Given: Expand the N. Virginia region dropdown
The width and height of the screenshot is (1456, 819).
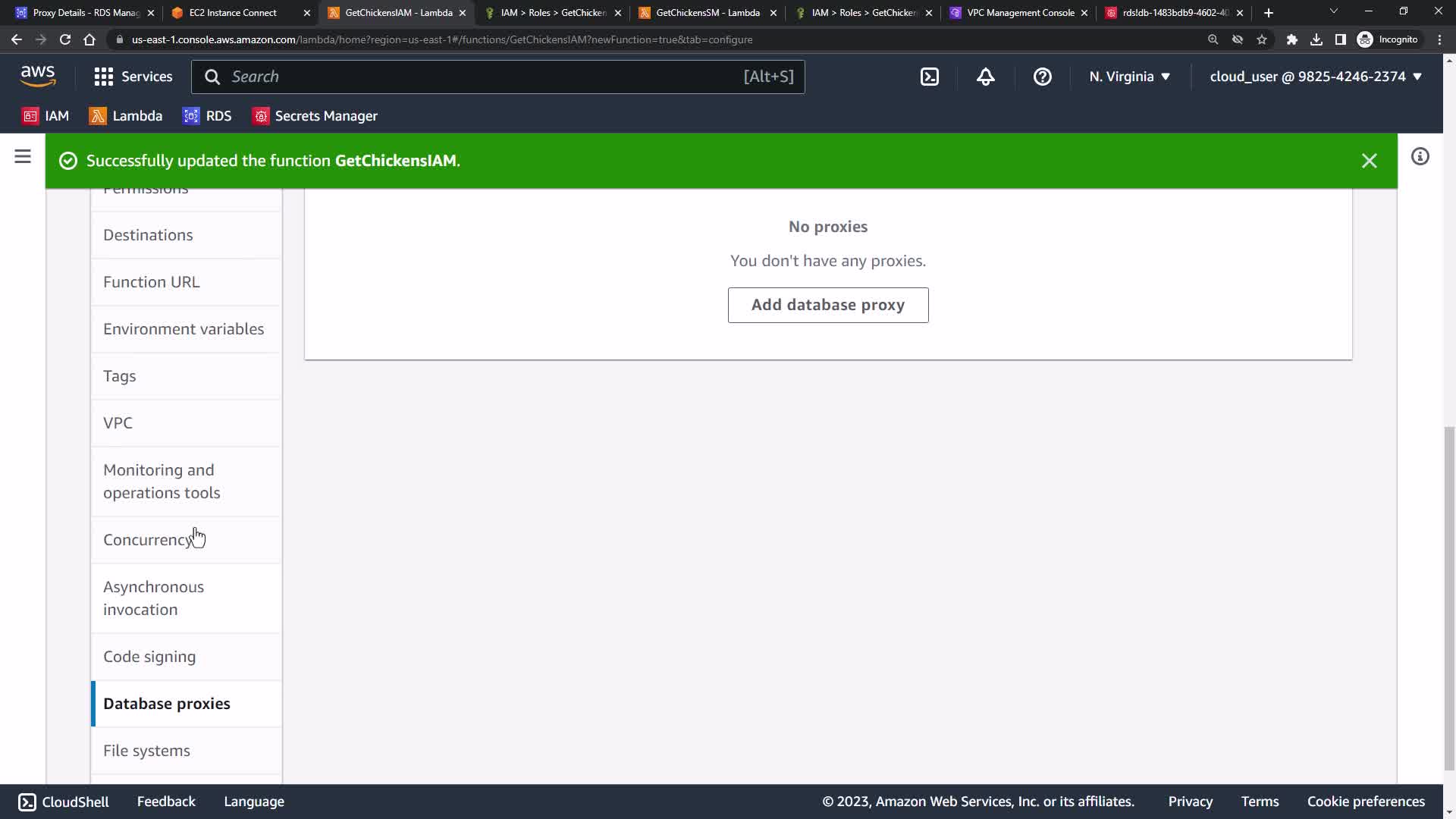Looking at the screenshot, I should (1129, 77).
